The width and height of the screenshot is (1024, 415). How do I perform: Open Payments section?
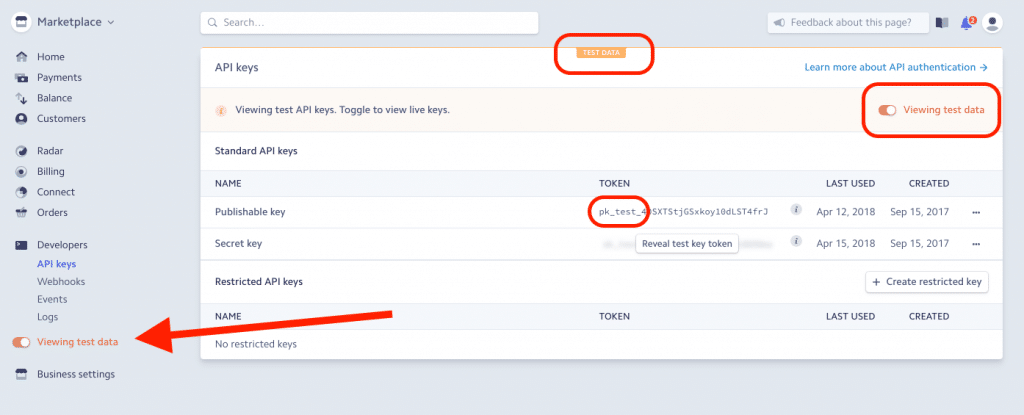[59, 78]
